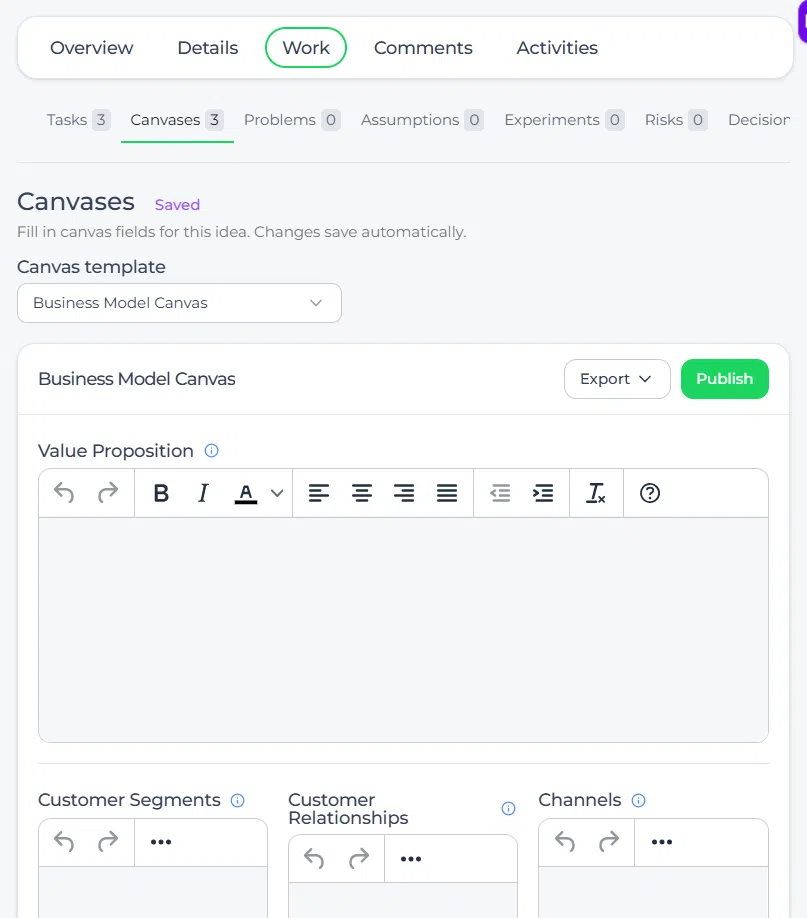Image resolution: width=807 pixels, height=918 pixels.
Task: Toggle italic formatting in Value Proposition
Action: point(203,493)
